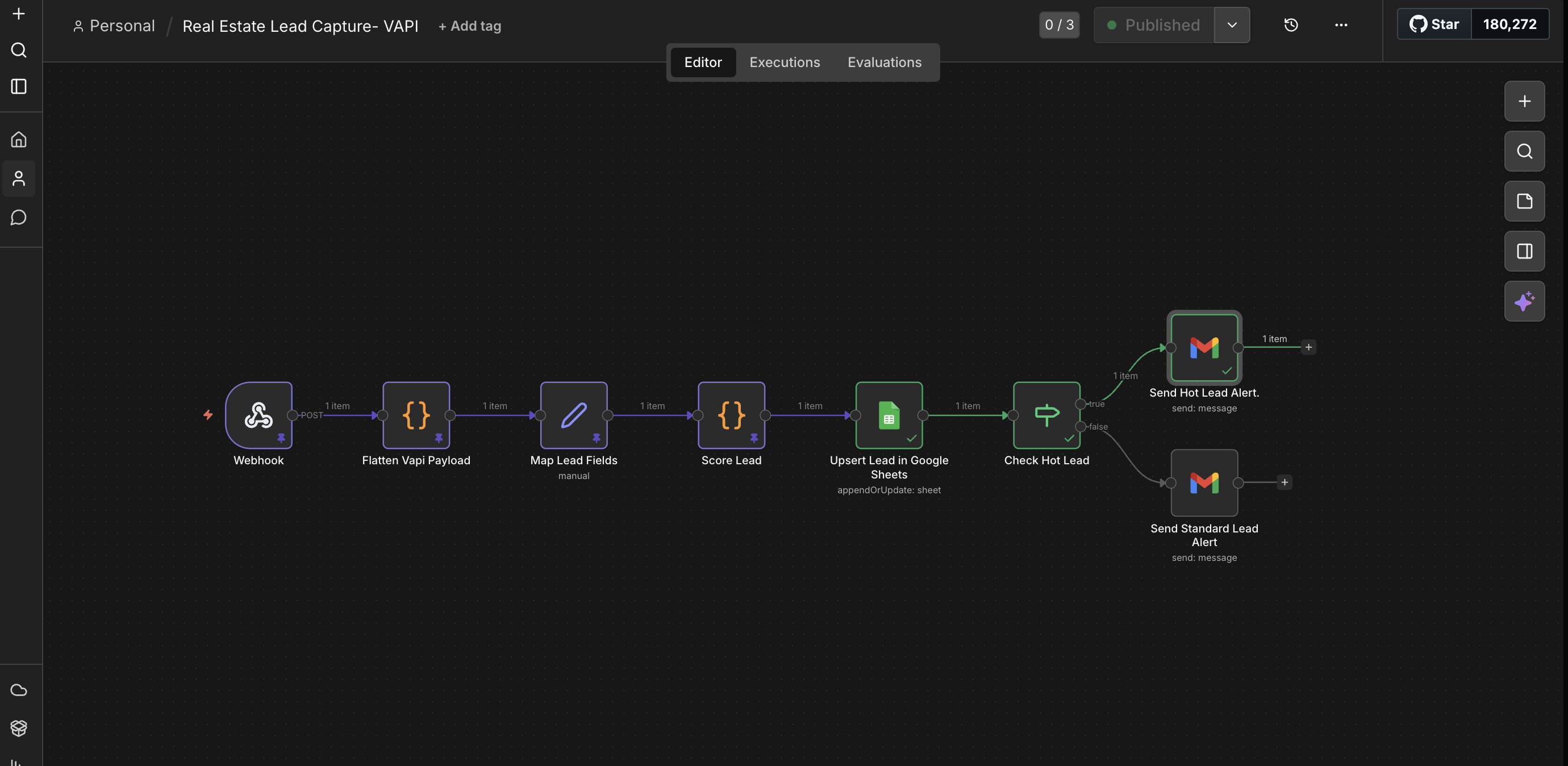Image resolution: width=1568 pixels, height=766 pixels.
Task: Select the Check Hot Lead node
Action: [x=1047, y=415]
